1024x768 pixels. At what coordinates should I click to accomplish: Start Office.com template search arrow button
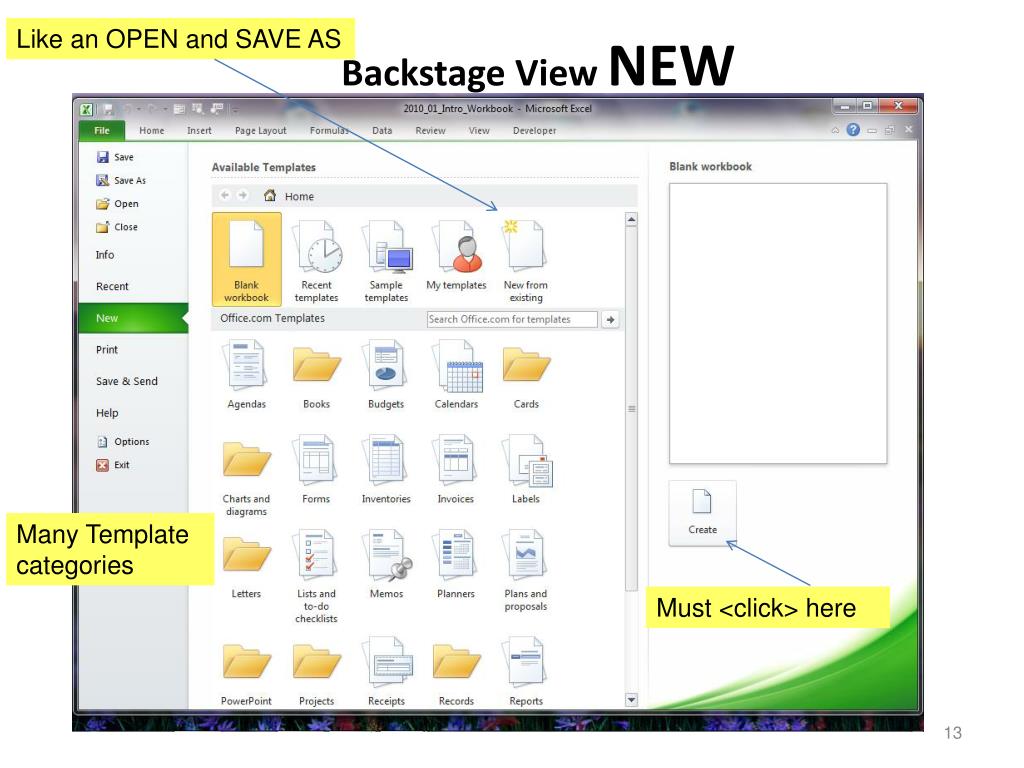(x=610, y=319)
